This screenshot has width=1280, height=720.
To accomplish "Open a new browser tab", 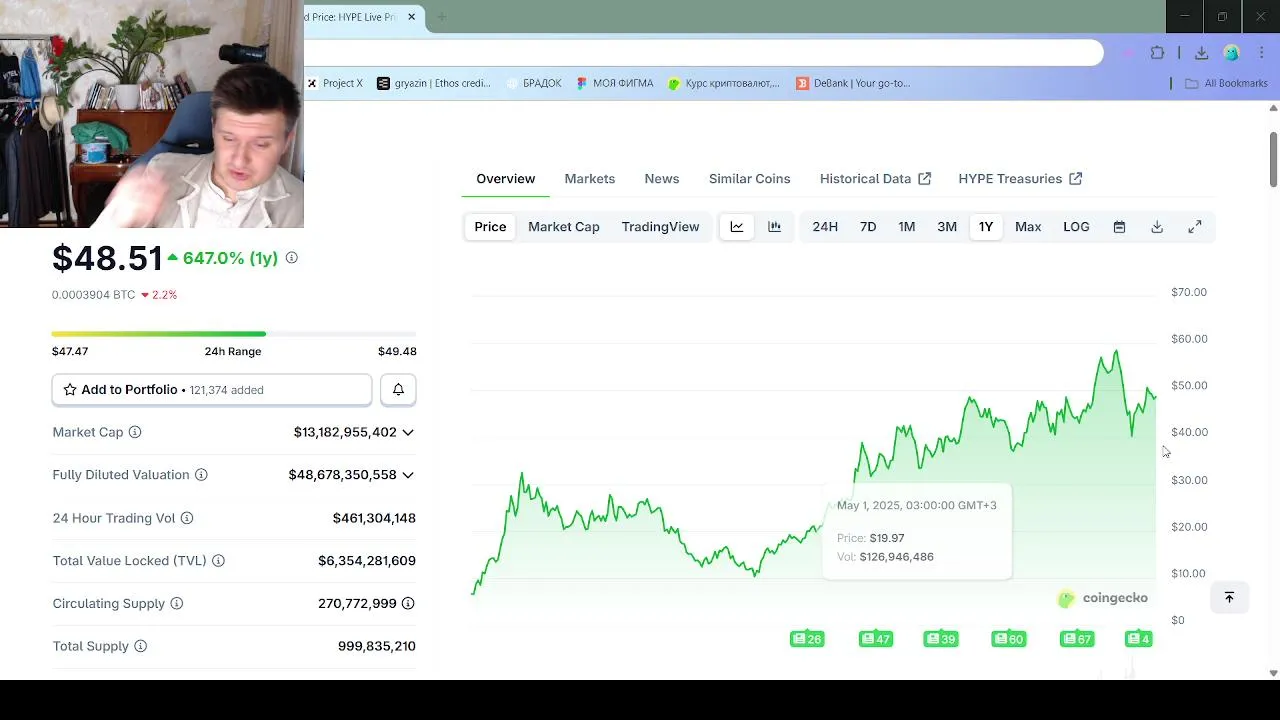I will click(x=441, y=17).
